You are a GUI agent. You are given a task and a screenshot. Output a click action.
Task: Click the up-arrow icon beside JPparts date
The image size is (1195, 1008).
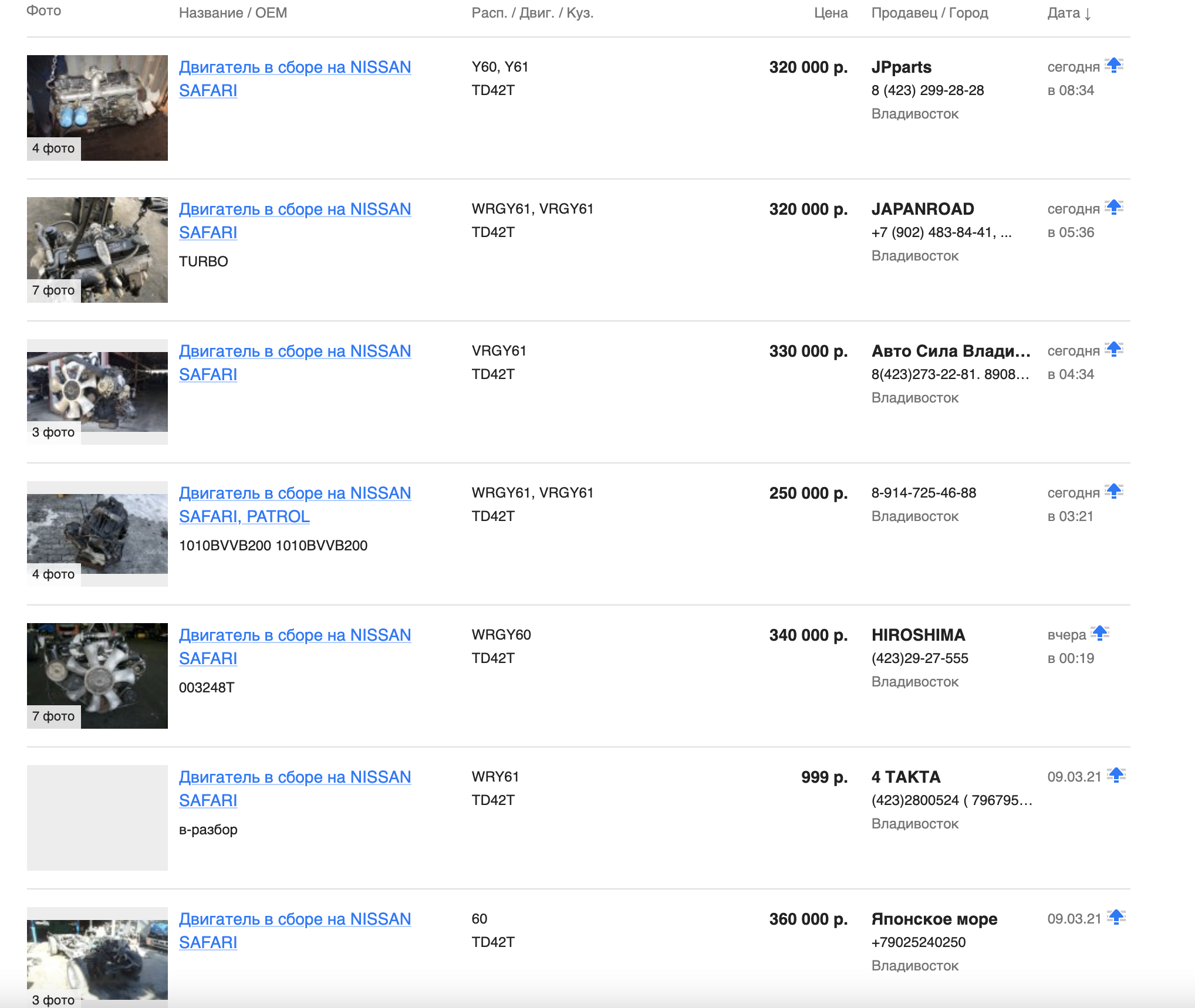click(x=1113, y=65)
